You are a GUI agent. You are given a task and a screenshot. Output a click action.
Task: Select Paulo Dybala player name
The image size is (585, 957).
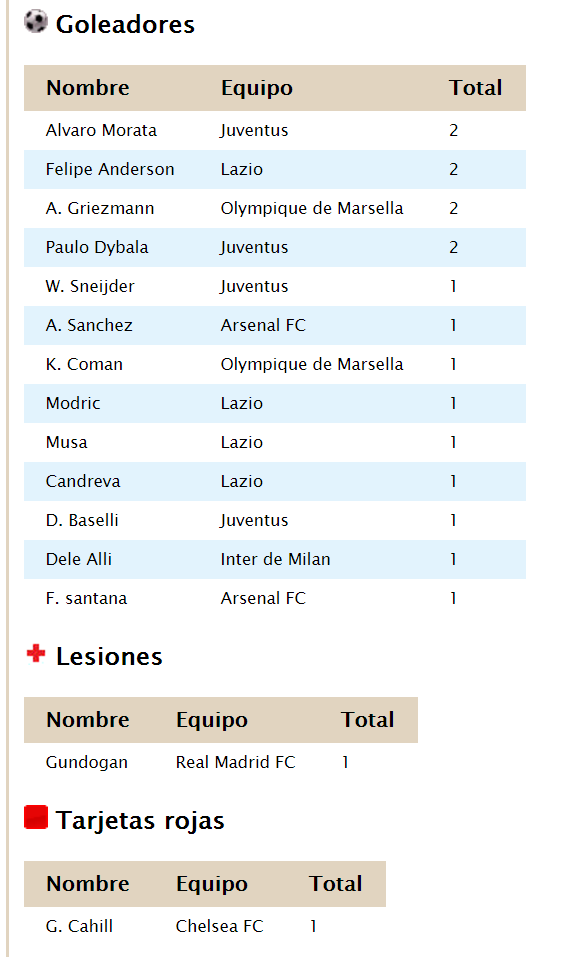coord(97,247)
